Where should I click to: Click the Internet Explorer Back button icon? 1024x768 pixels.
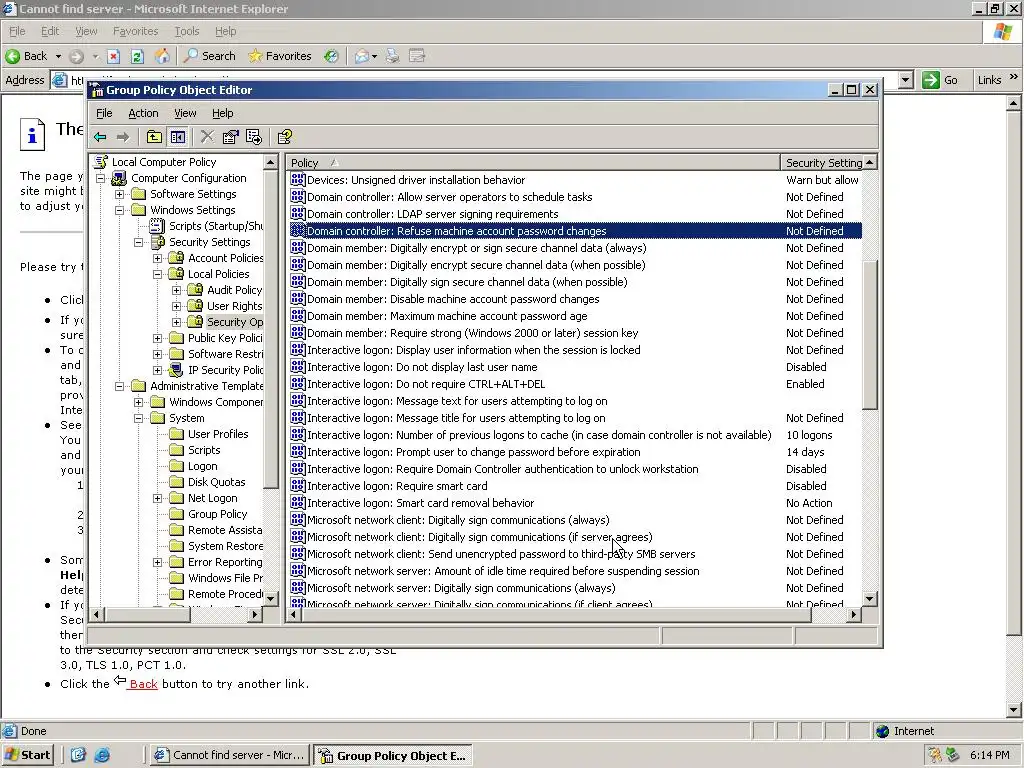[12, 56]
